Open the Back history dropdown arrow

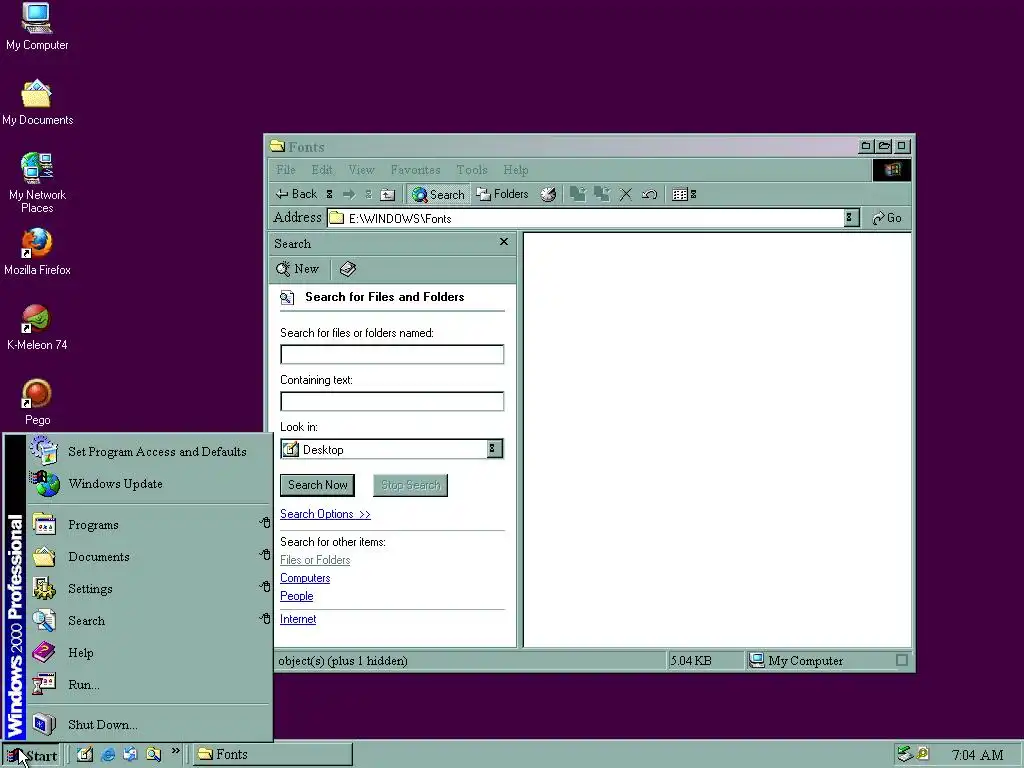(330, 194)
